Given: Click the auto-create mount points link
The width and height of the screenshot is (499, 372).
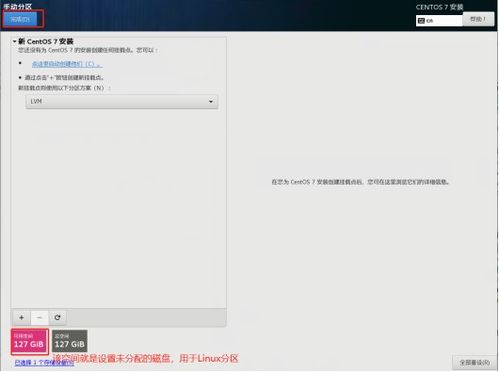Looking at the screenshot, I should [x=67, y=64].
